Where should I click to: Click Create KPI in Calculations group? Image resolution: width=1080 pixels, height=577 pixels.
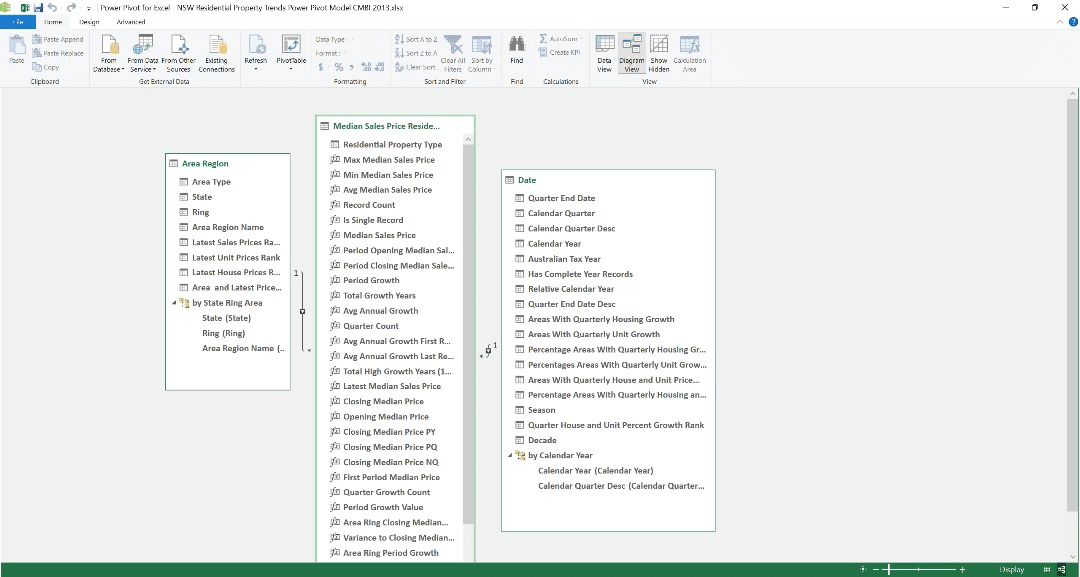tap(559, 52)
